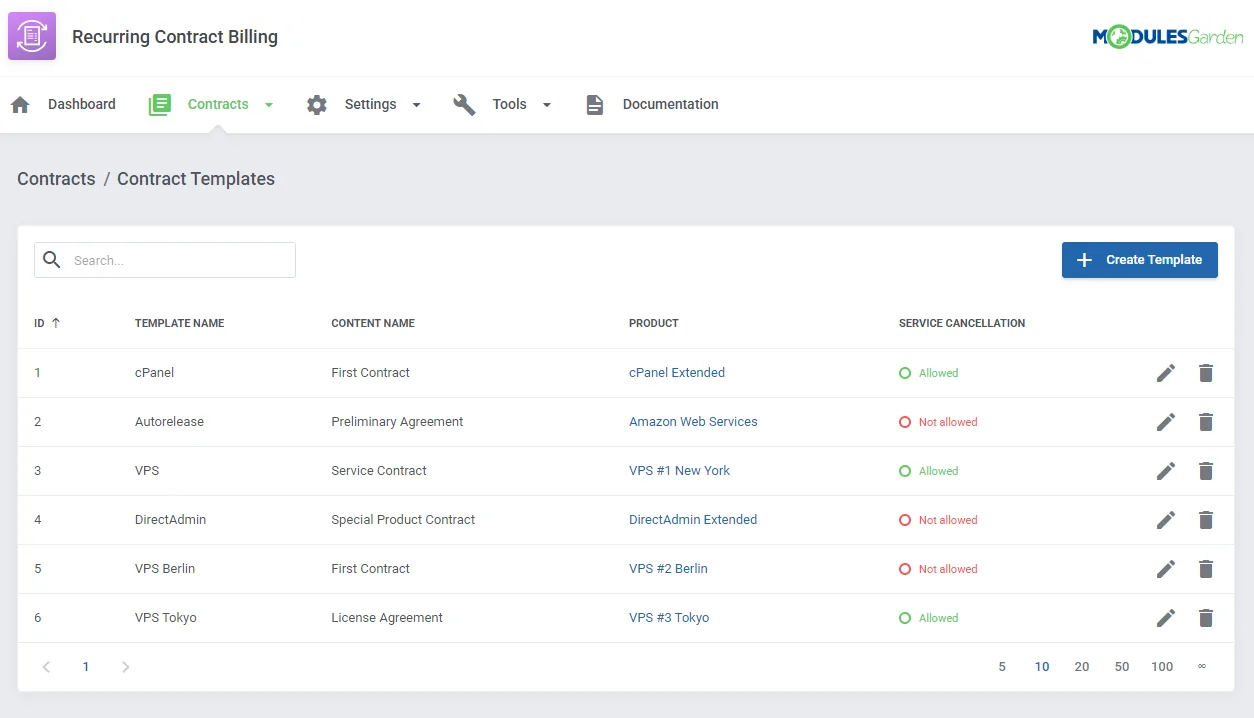
Task: Click the Tools wrench icon
Action: coord(464,104)
